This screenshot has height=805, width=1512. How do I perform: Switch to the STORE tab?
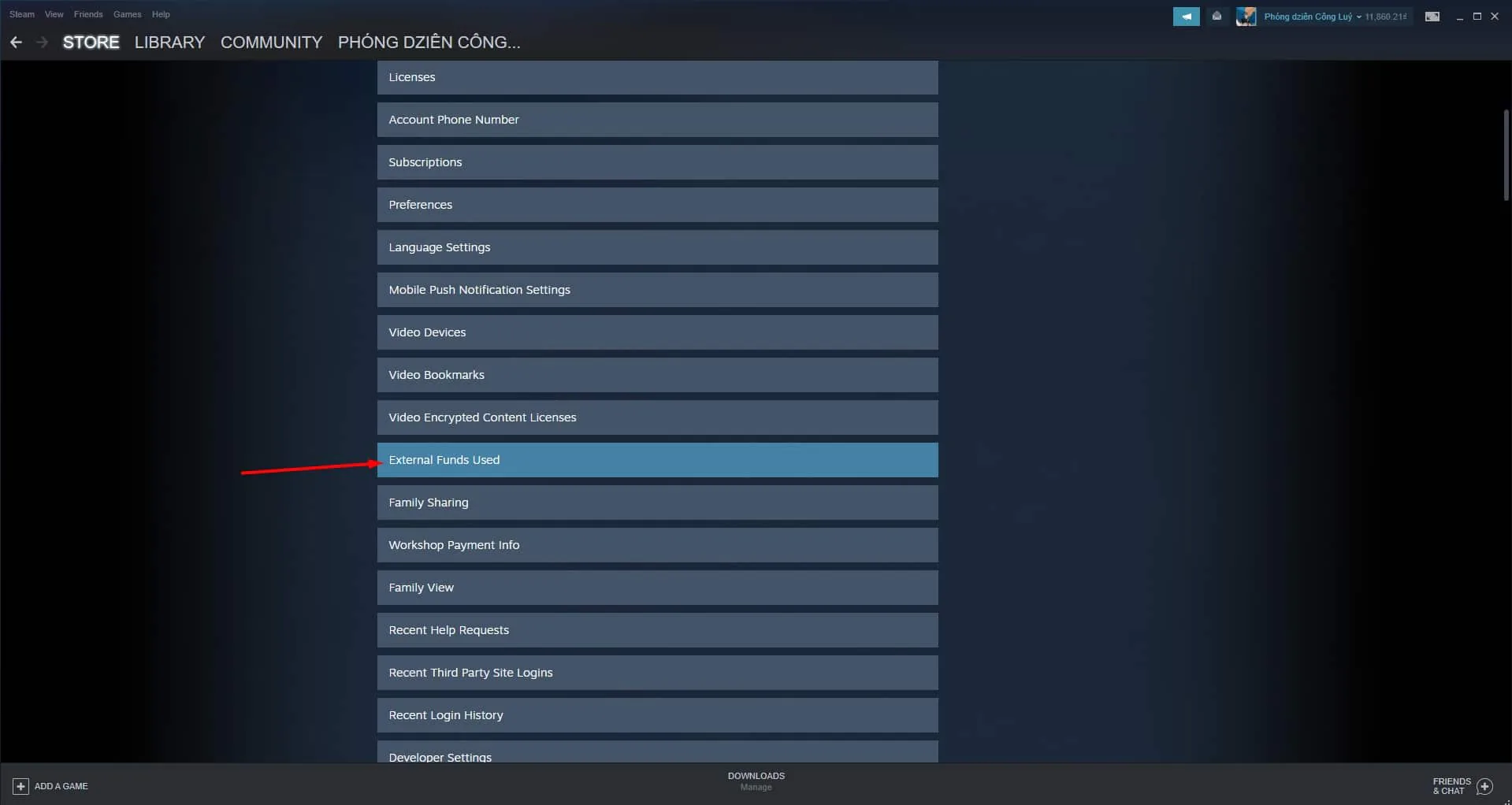click(x=91, y=43)
